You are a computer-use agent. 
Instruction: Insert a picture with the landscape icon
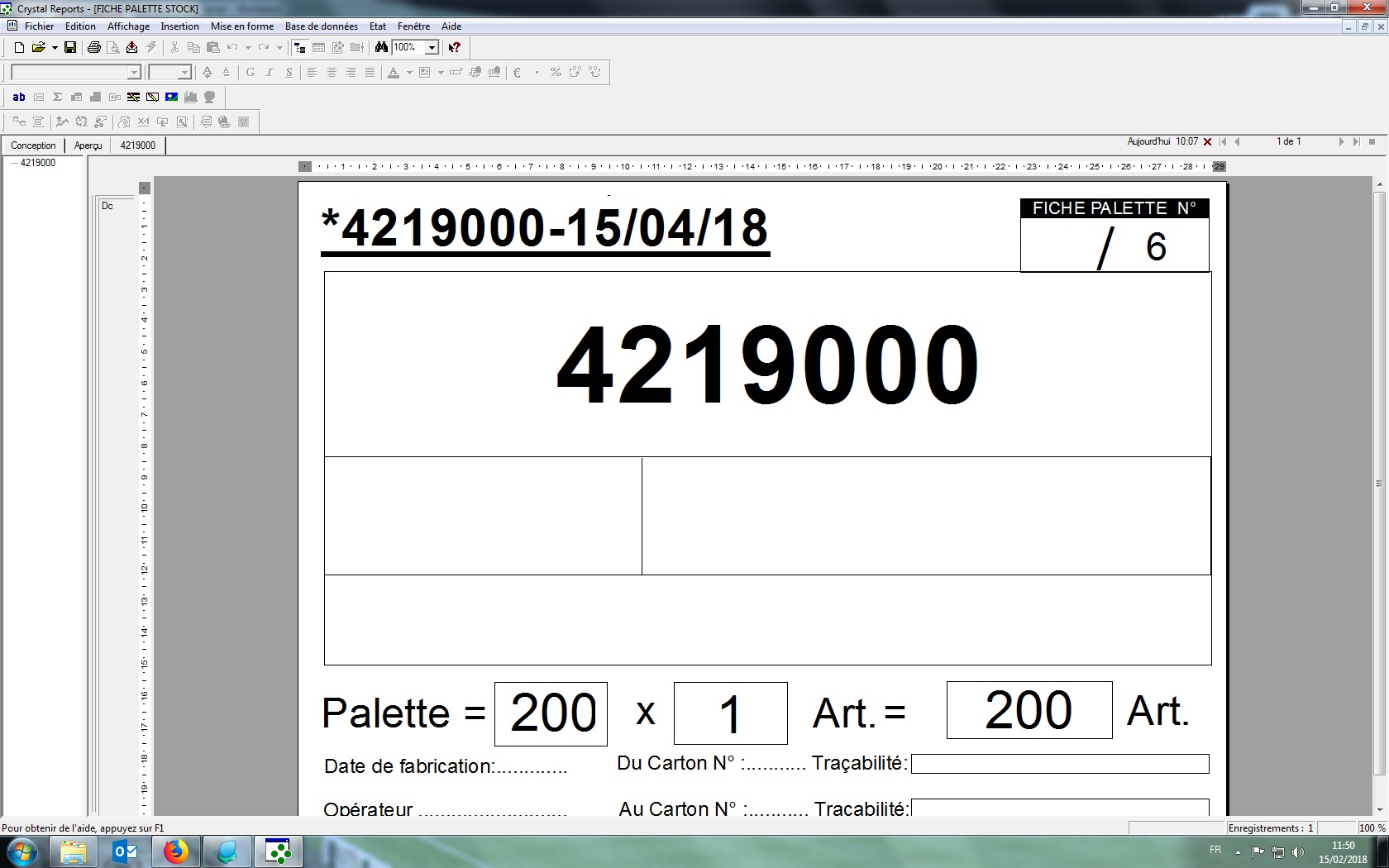tap(171, 98)
